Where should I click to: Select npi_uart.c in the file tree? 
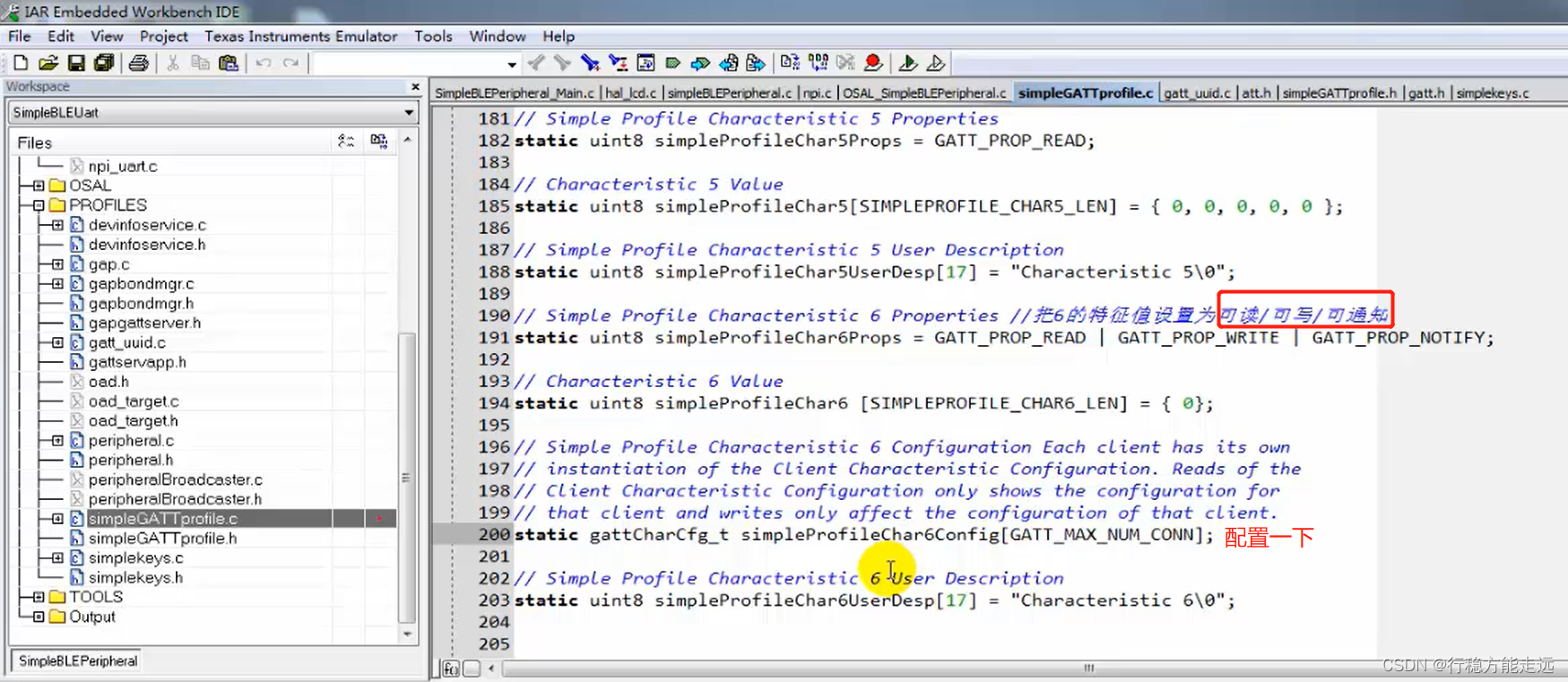[123, 167]
